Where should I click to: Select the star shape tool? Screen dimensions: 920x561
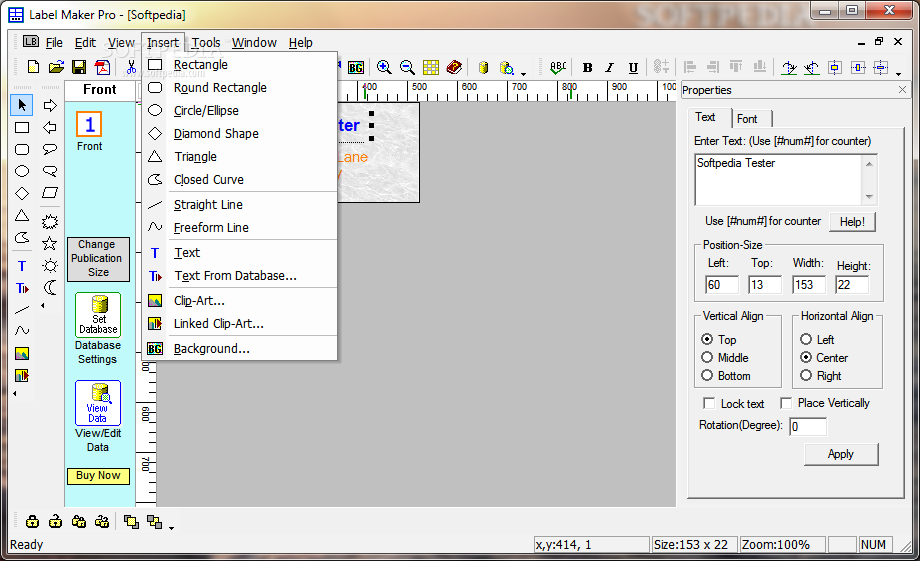50,243
